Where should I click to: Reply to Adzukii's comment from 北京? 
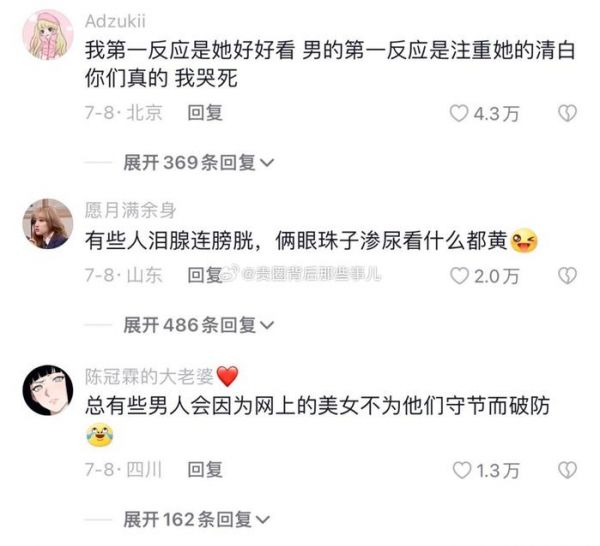(205, 113)
